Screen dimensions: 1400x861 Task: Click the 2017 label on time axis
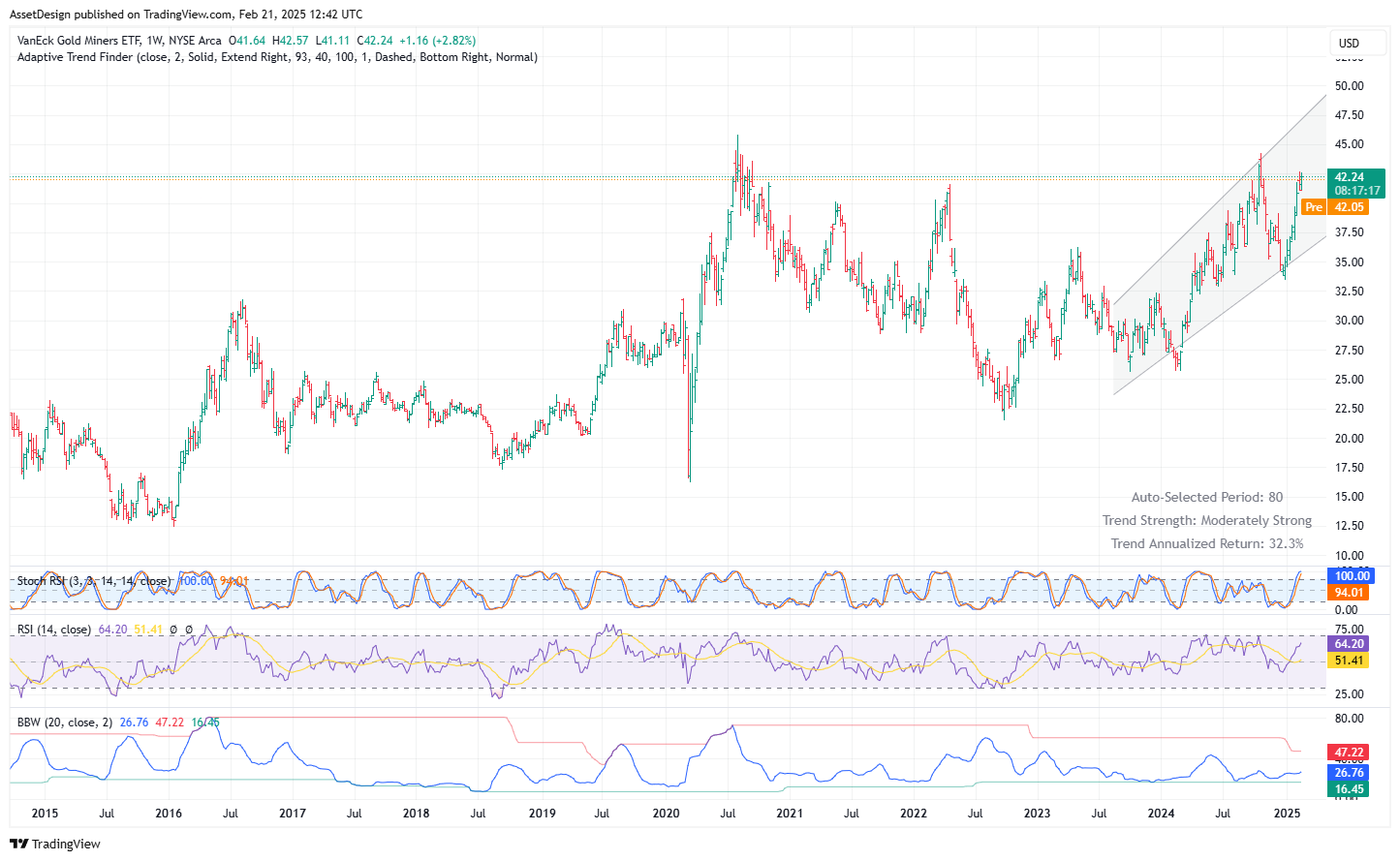pos(293,814)
